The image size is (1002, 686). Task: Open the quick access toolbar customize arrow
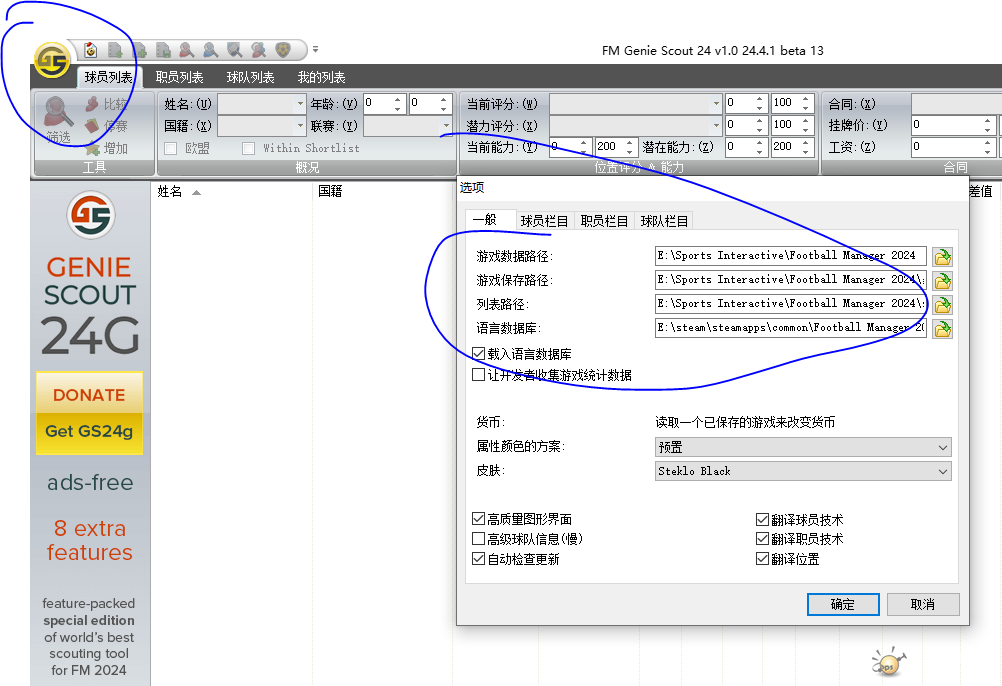(315, 49)
